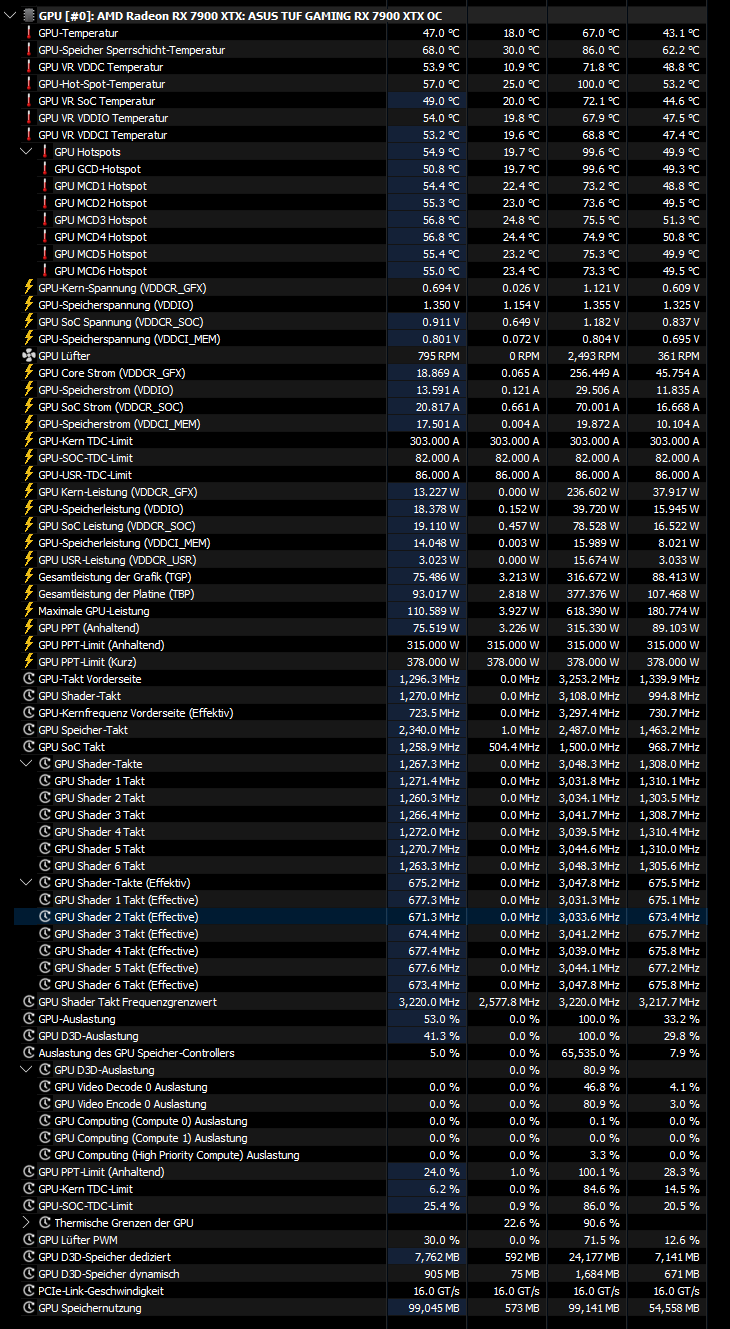Select the GPU-Speicherspannung (VDDIO) row
Image resolution: width=730 pixels, height=1329 pixels.
[360, 305]
